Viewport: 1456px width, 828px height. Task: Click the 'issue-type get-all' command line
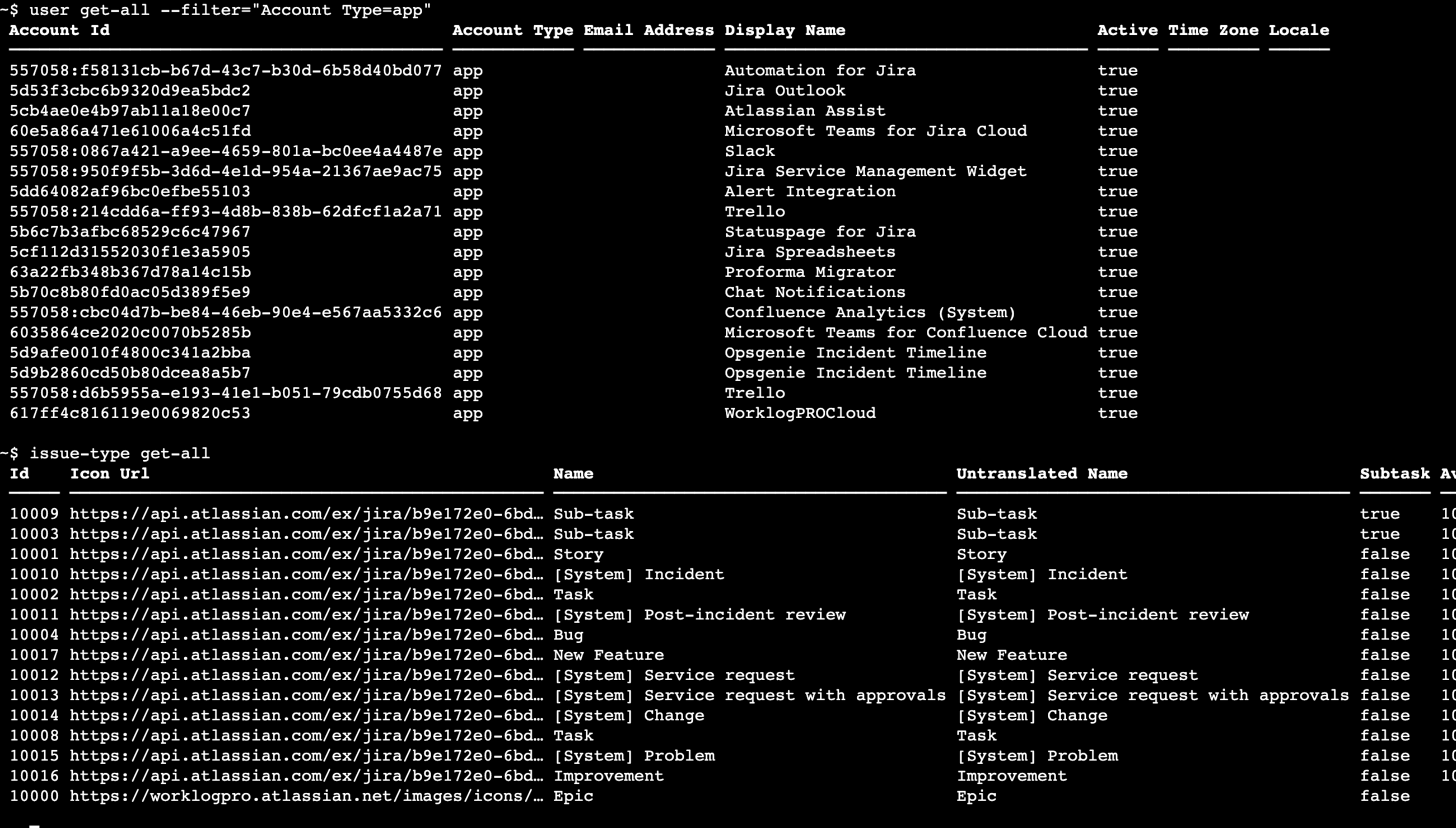click(119, 453)
